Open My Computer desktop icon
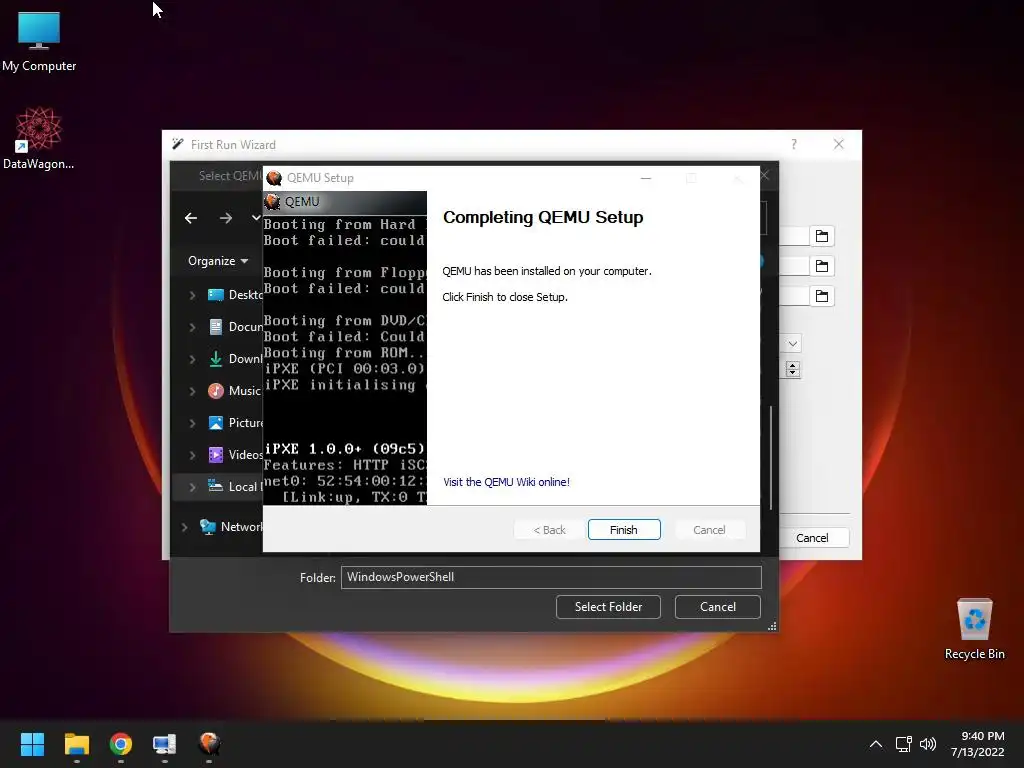 pyautogui.click(x=39, y=42)
